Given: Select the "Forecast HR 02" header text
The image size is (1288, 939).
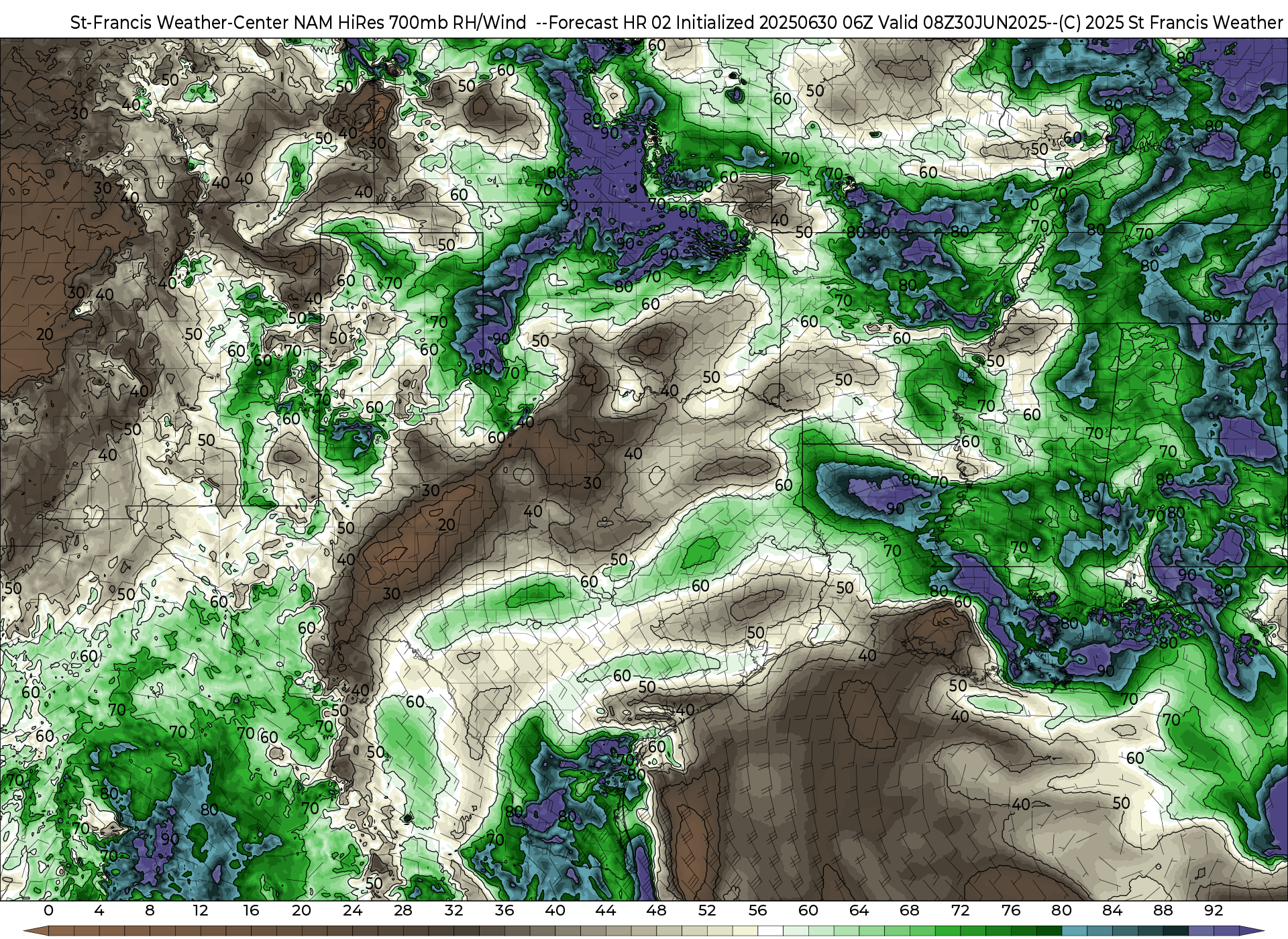Looking at the screenshot, I should (x=611, y=22).
